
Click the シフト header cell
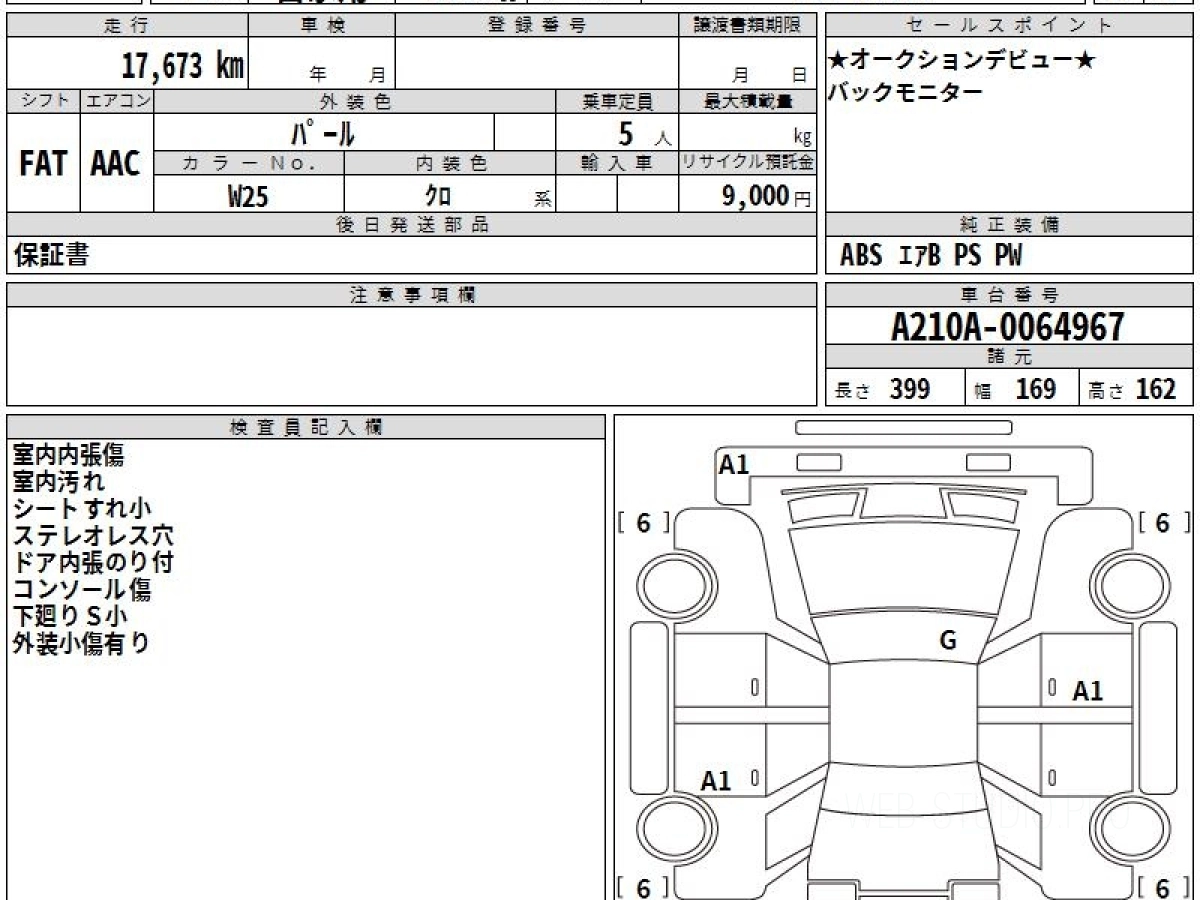pyautogui.click(x=44, y=101)
